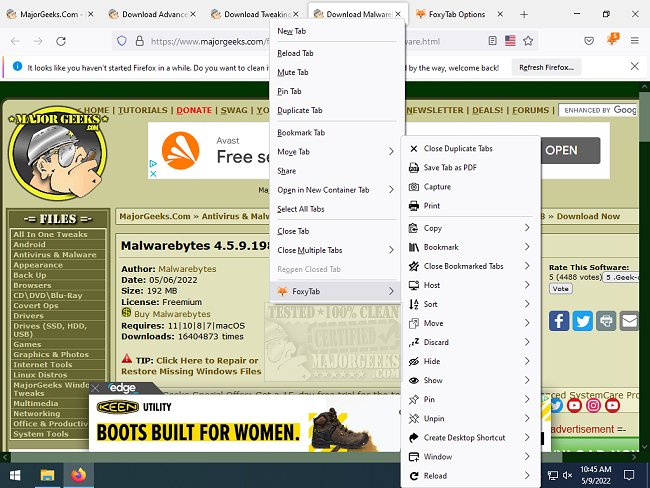Expand Close Multiple Tabs submenu arrow
650x488 pixels.
tap(391, 250)
